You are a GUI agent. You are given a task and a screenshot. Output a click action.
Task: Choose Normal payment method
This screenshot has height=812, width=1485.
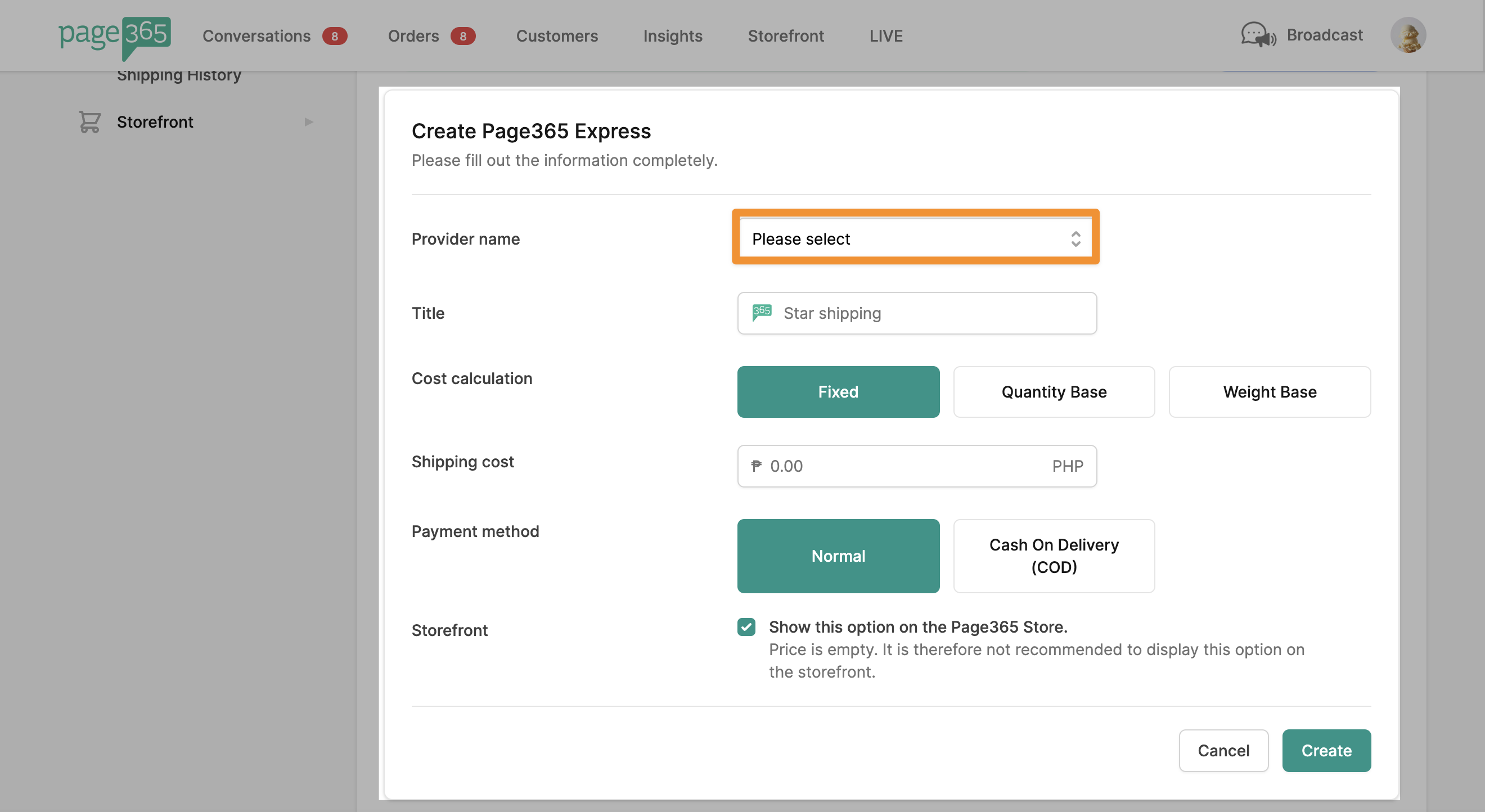[x=838, y=556]
